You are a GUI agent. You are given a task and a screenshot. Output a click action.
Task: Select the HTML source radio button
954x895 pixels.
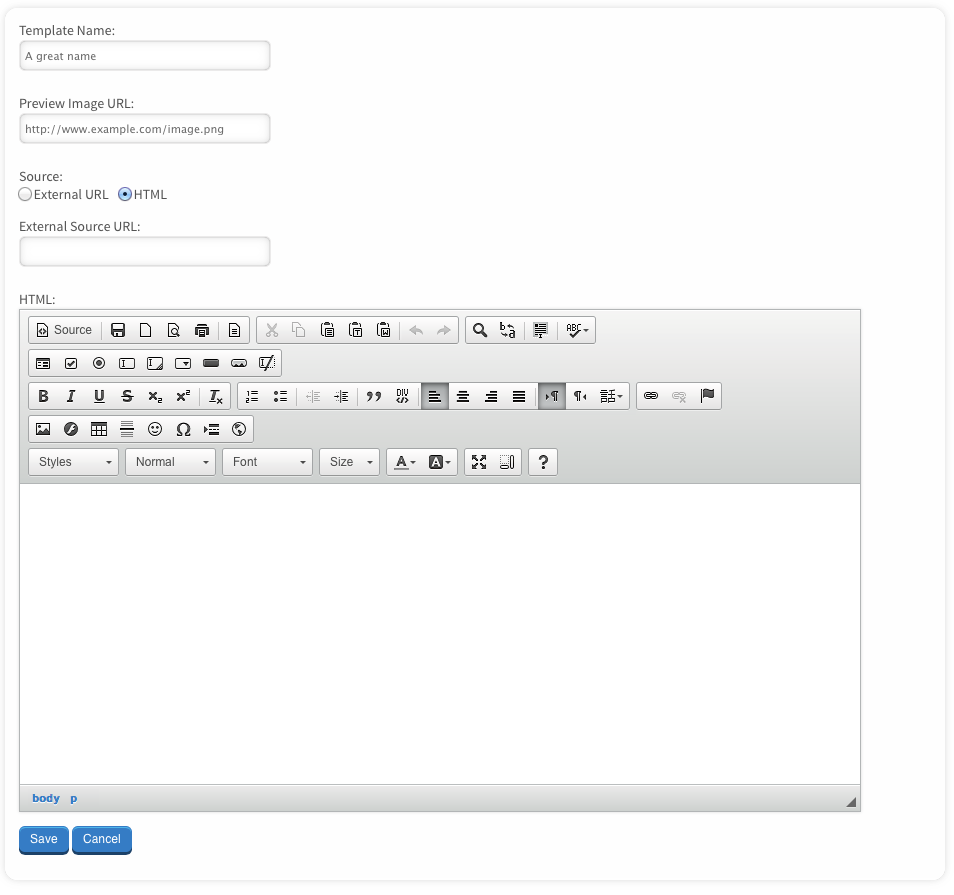click(x=125, y=195)
